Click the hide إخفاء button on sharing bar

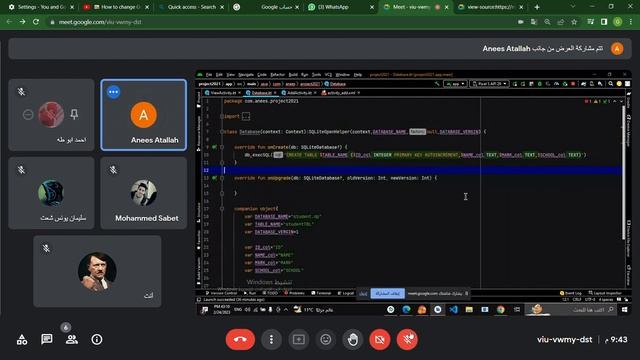[x=363, y=293]
